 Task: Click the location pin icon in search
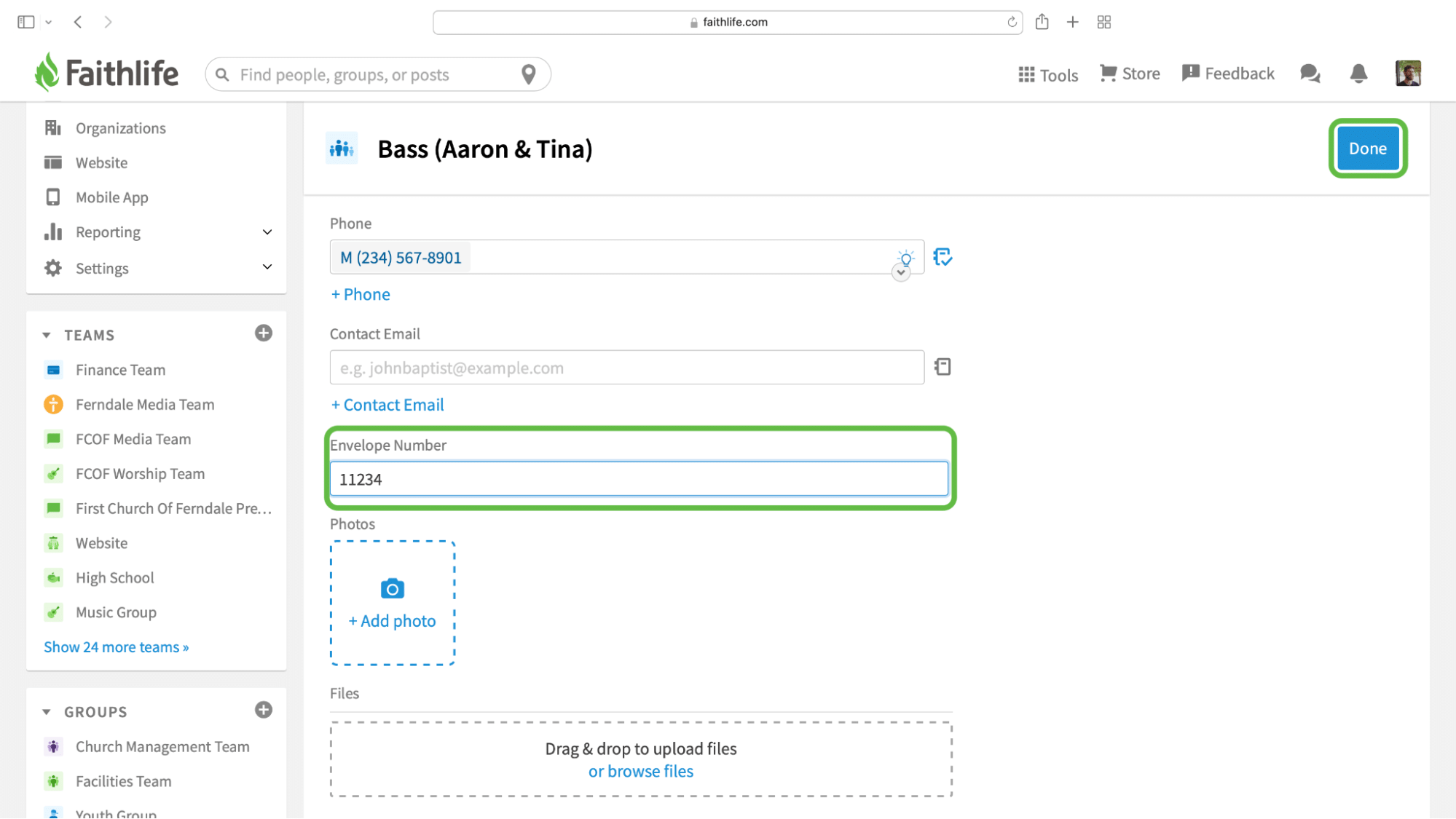(529, 74)
